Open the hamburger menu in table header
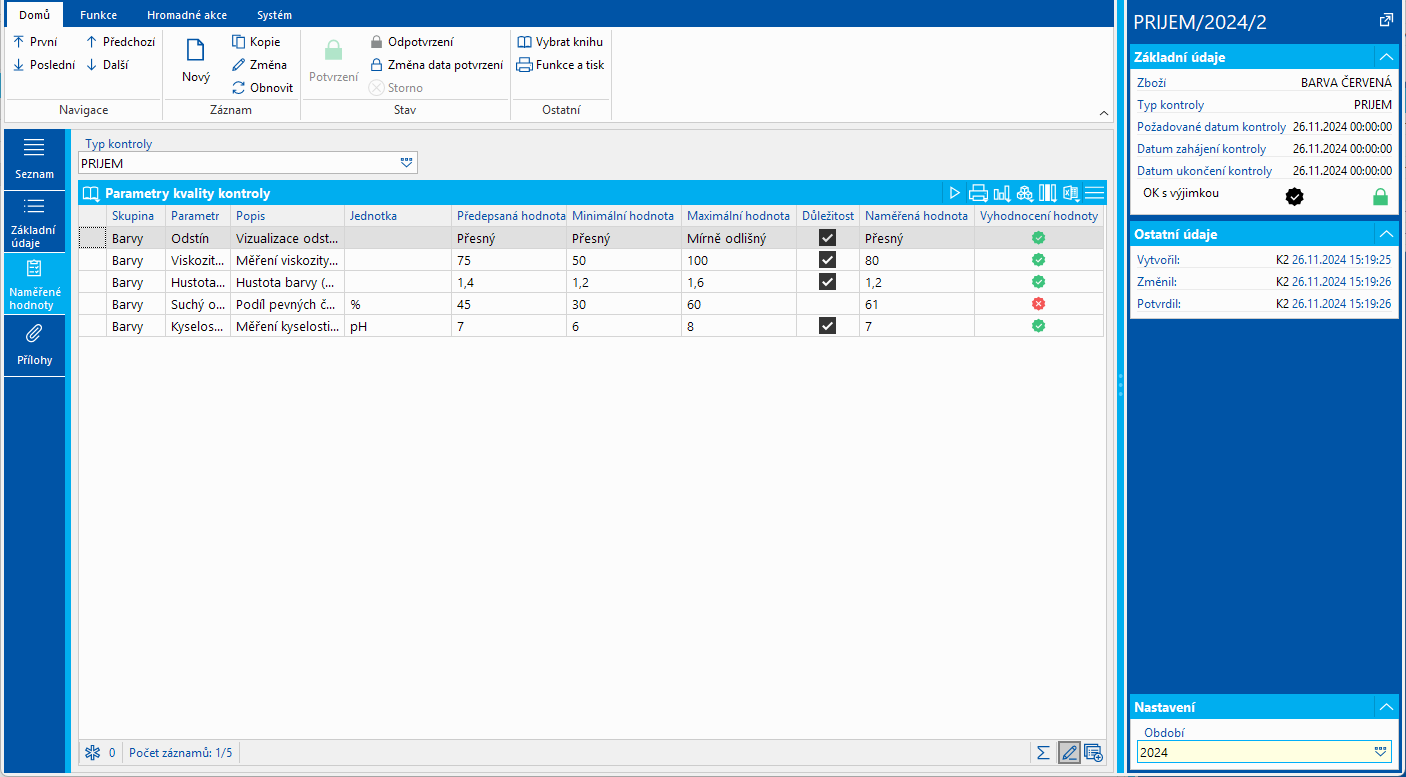The image size is (1406, 777). 1094,193
